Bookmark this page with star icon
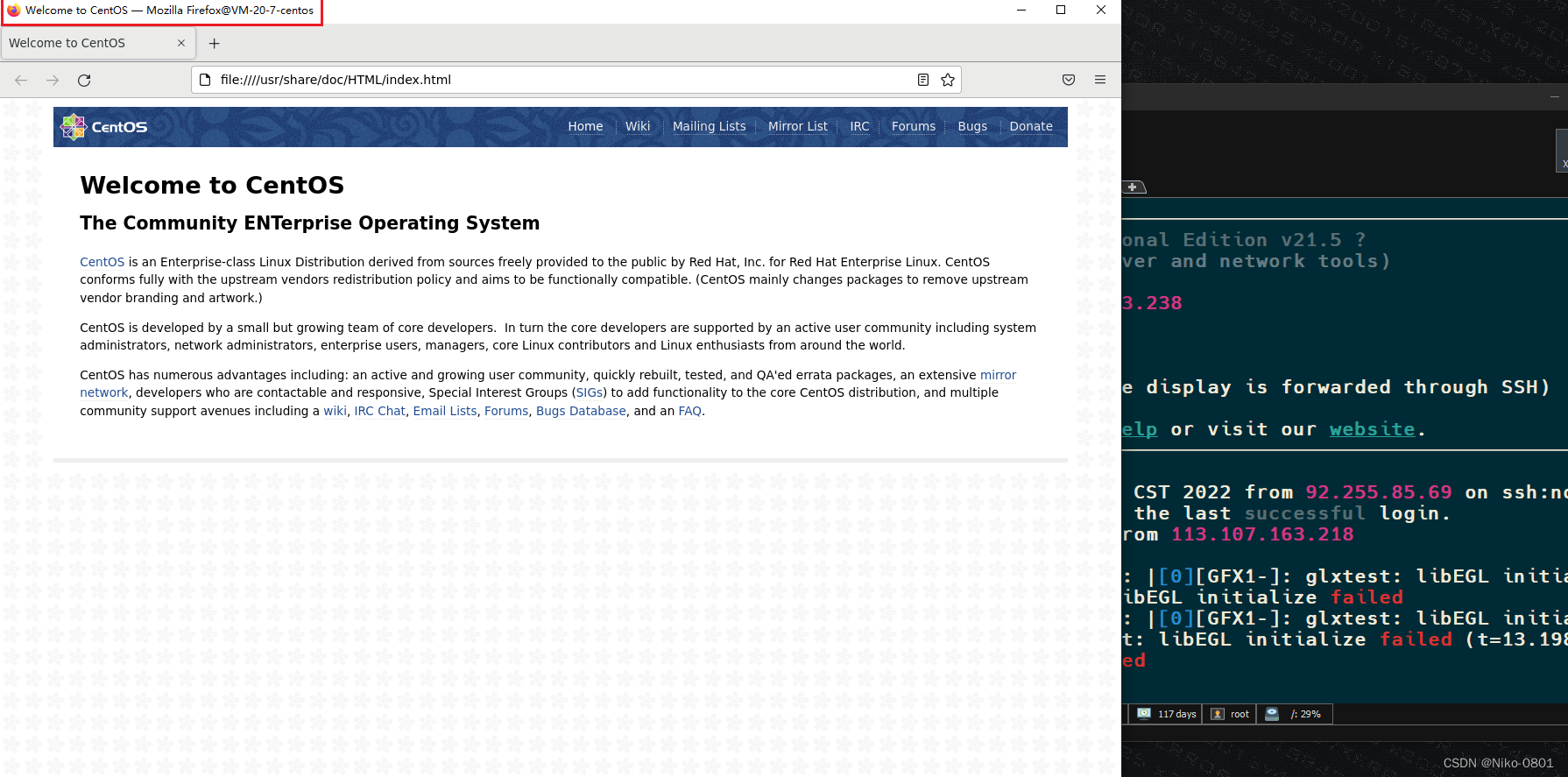1568x777 pixels. 948,80
